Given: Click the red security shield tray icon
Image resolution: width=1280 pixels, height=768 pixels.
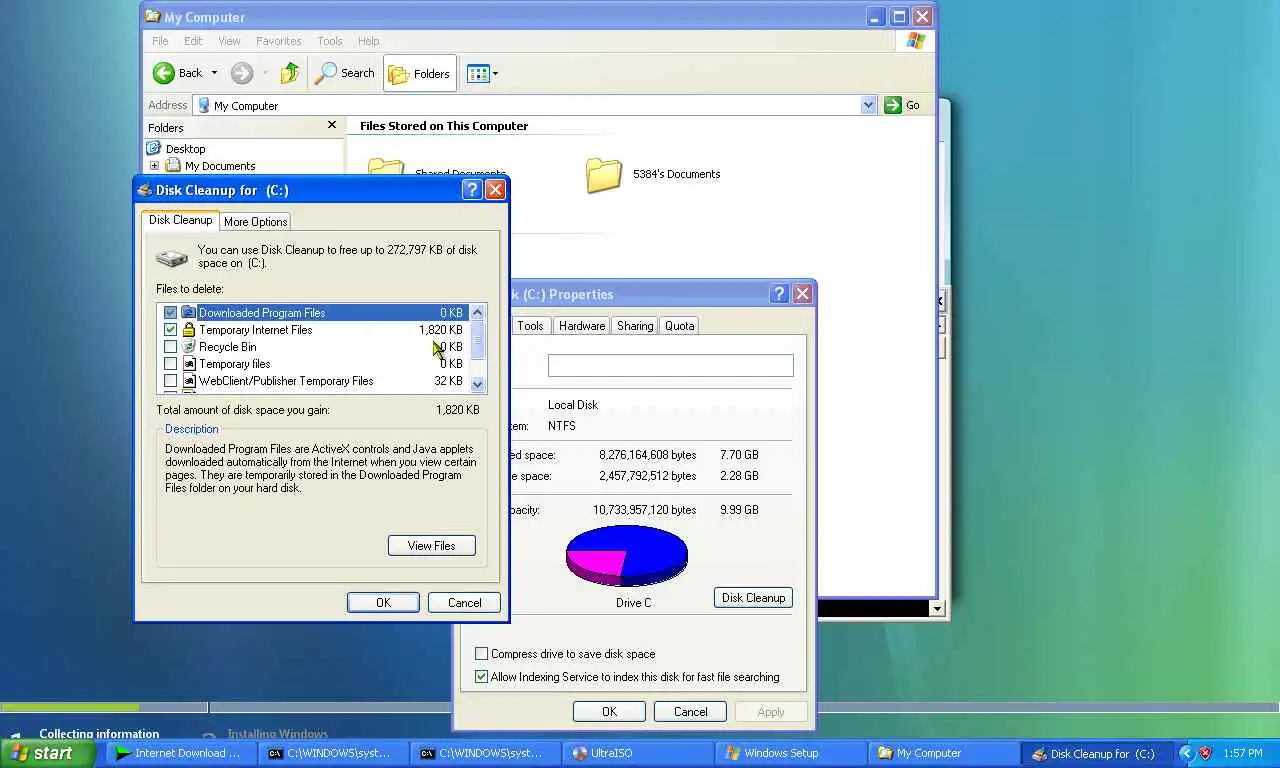Looking at the screenshot, I should [1205, 753].
